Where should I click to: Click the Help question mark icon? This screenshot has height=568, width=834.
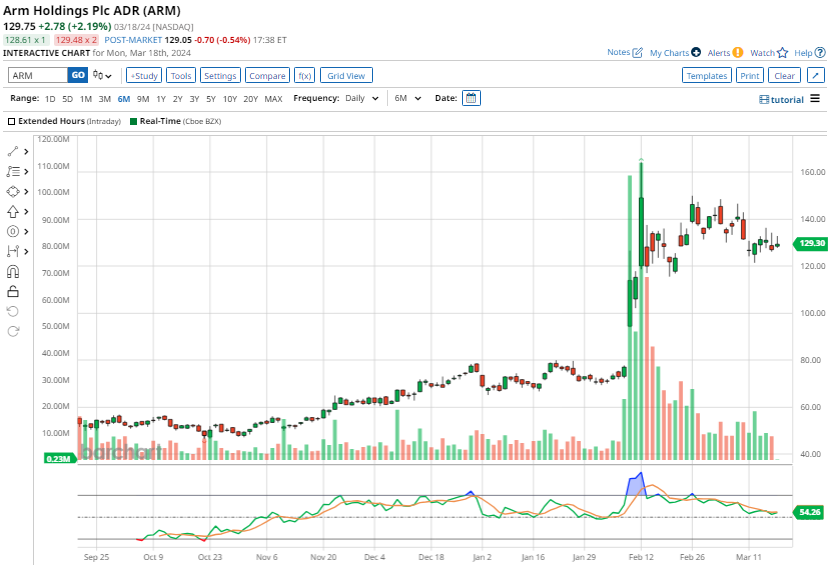point(820,53)
